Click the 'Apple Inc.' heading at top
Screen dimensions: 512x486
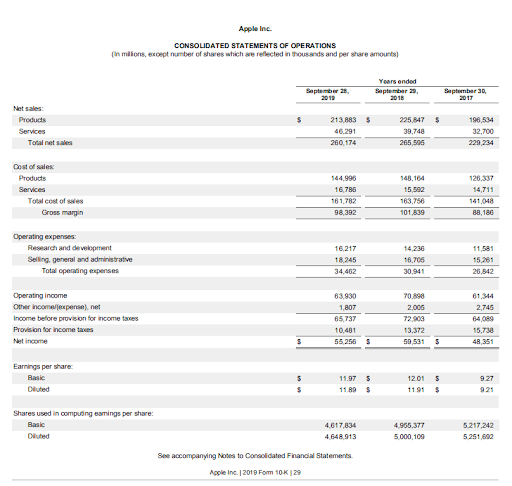tap(255, 29)
